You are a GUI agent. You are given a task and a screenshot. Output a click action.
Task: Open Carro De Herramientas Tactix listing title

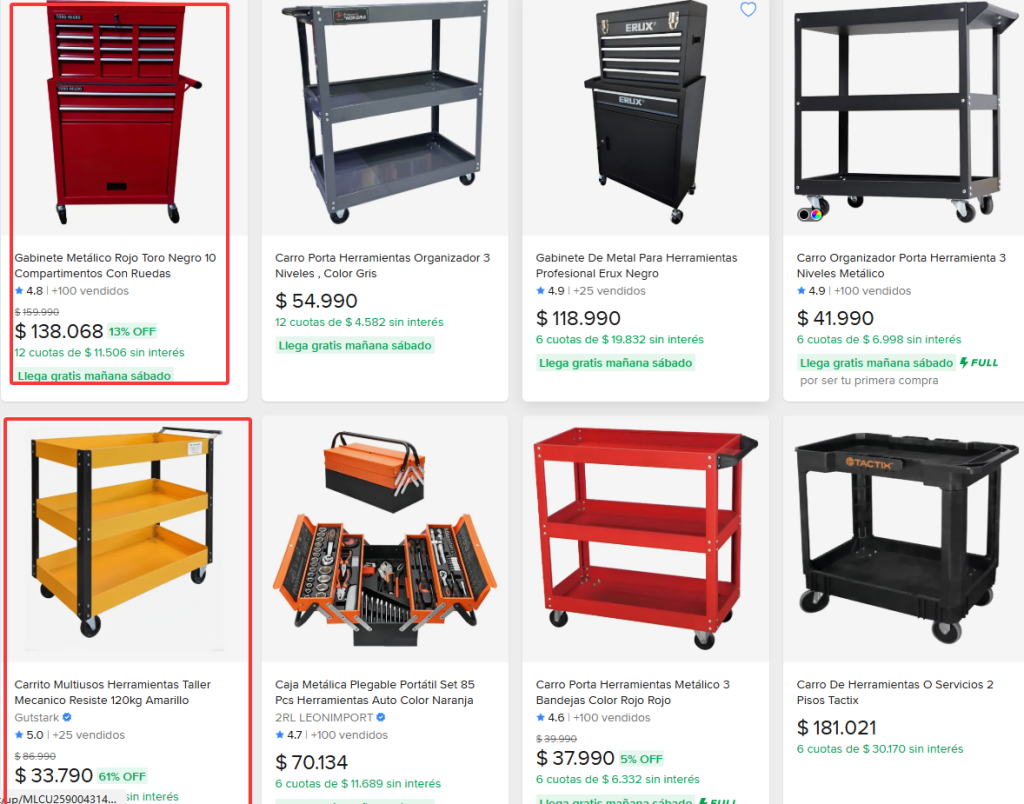895,692
